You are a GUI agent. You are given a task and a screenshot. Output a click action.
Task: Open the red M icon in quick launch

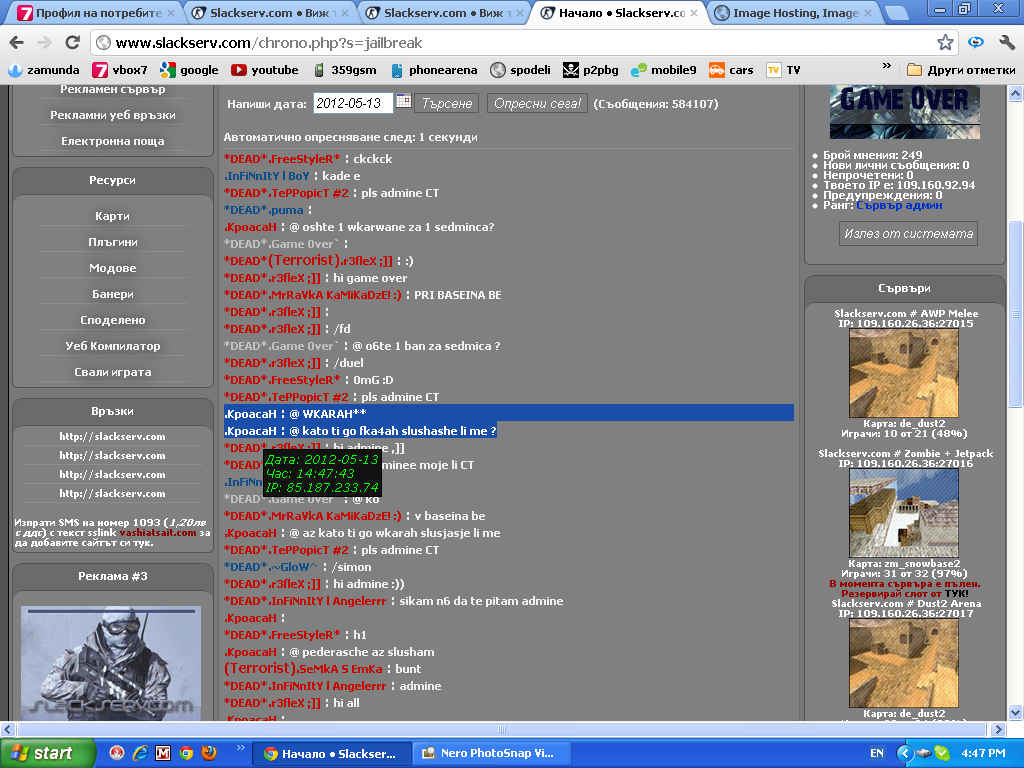coord(163,753)
